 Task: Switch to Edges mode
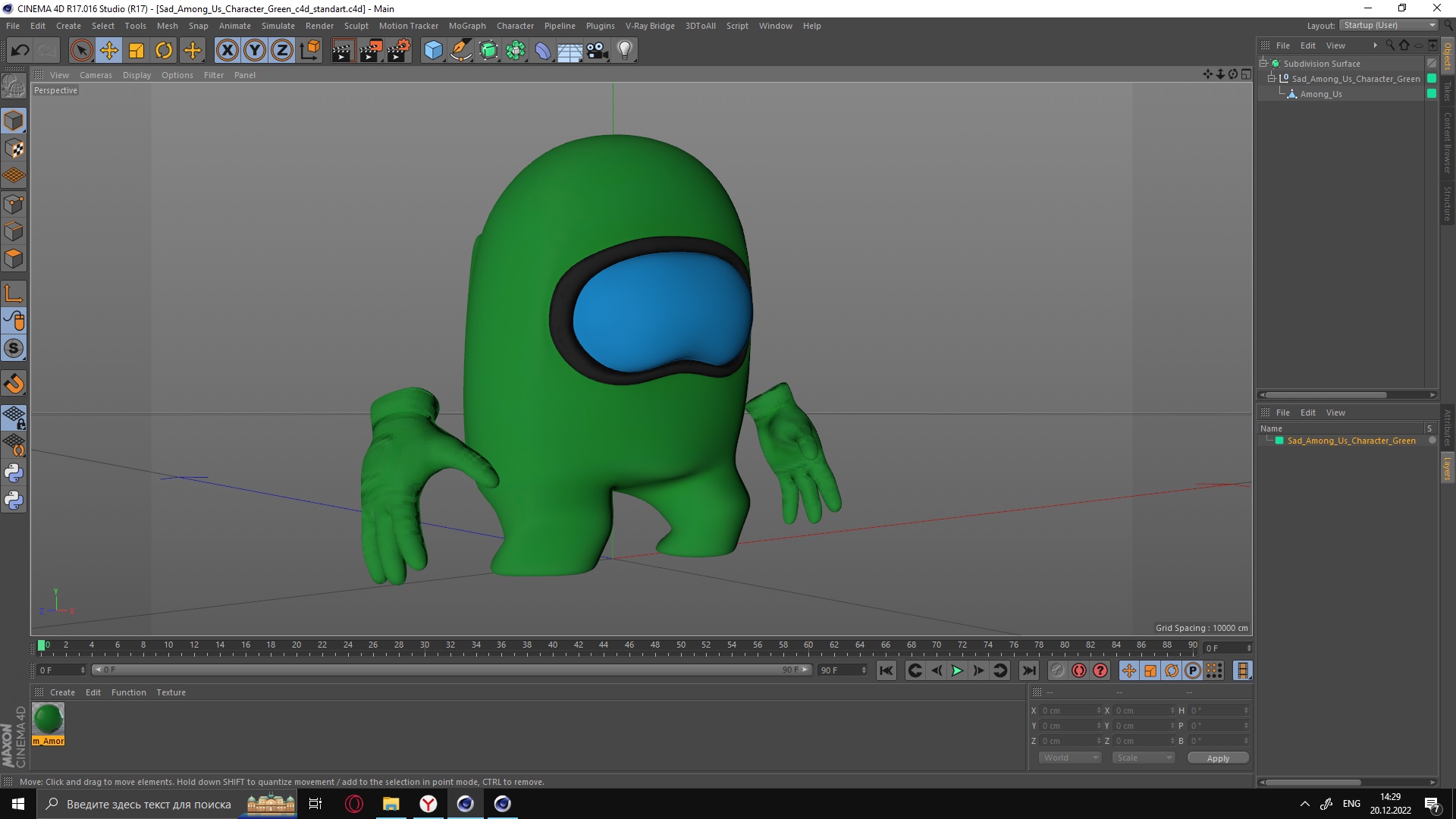click(14, 231)
